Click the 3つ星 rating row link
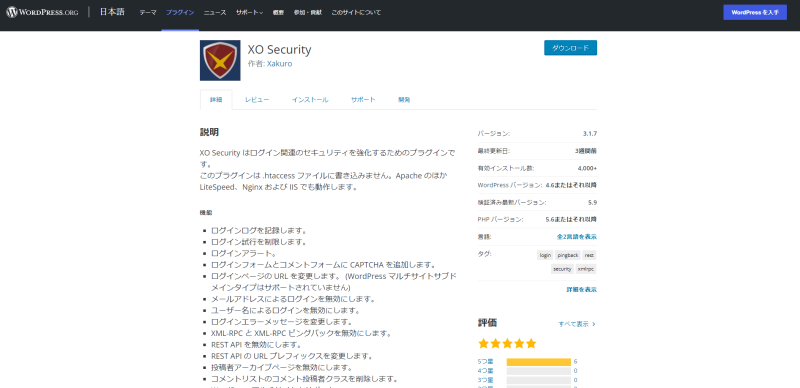 tap(486, 380)
